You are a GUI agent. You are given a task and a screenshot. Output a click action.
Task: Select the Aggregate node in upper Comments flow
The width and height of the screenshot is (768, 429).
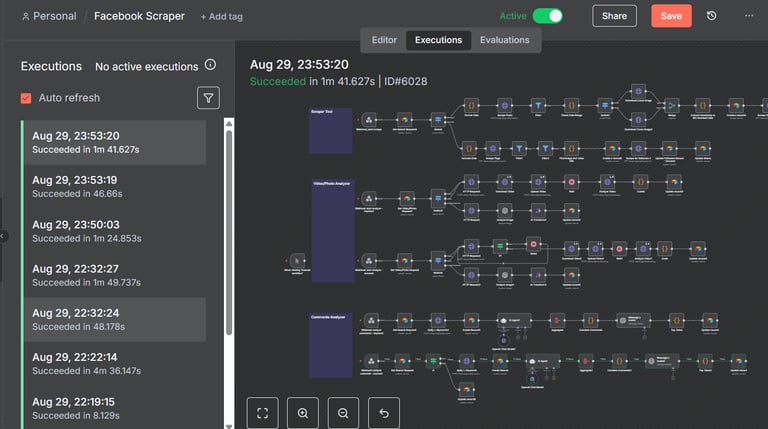click(x=557, y=321)
